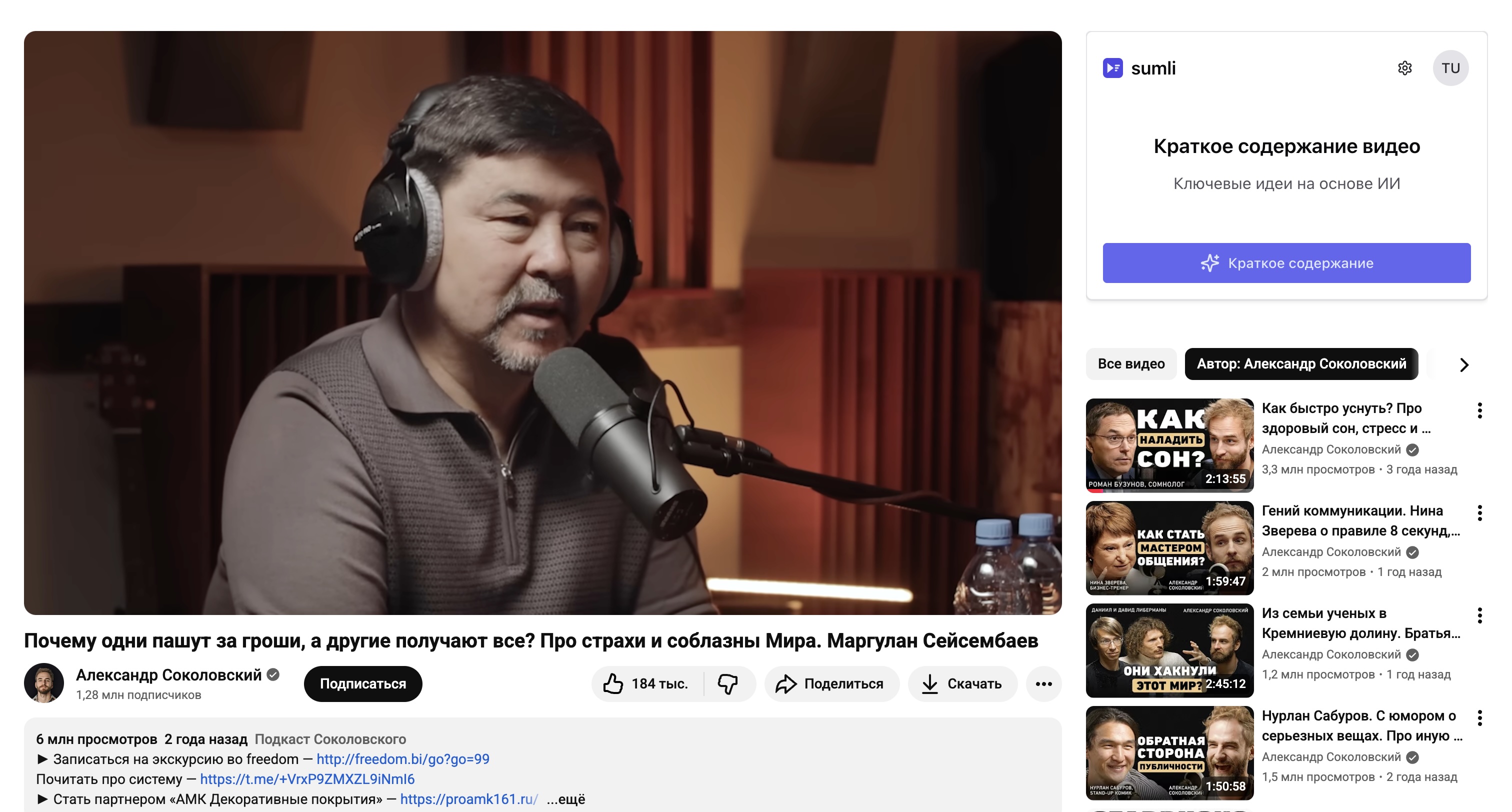Open options menu for Нина Зверева video

[x=1479, y=513]
